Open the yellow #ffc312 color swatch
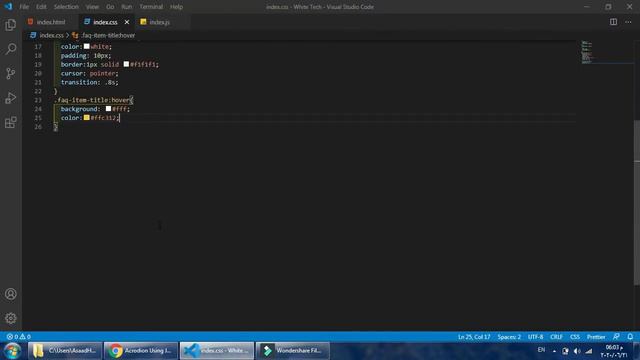The height and width of the screenshot is (360, 640). [87, 118]
